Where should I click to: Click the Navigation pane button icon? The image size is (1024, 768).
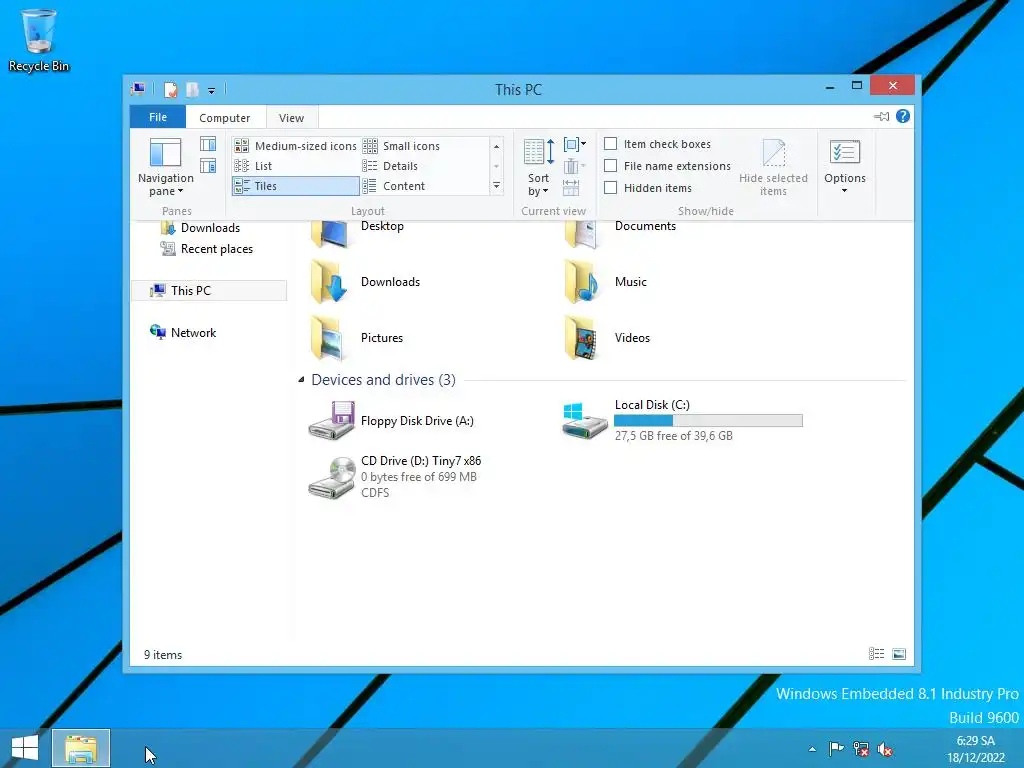tap(165, 153)
